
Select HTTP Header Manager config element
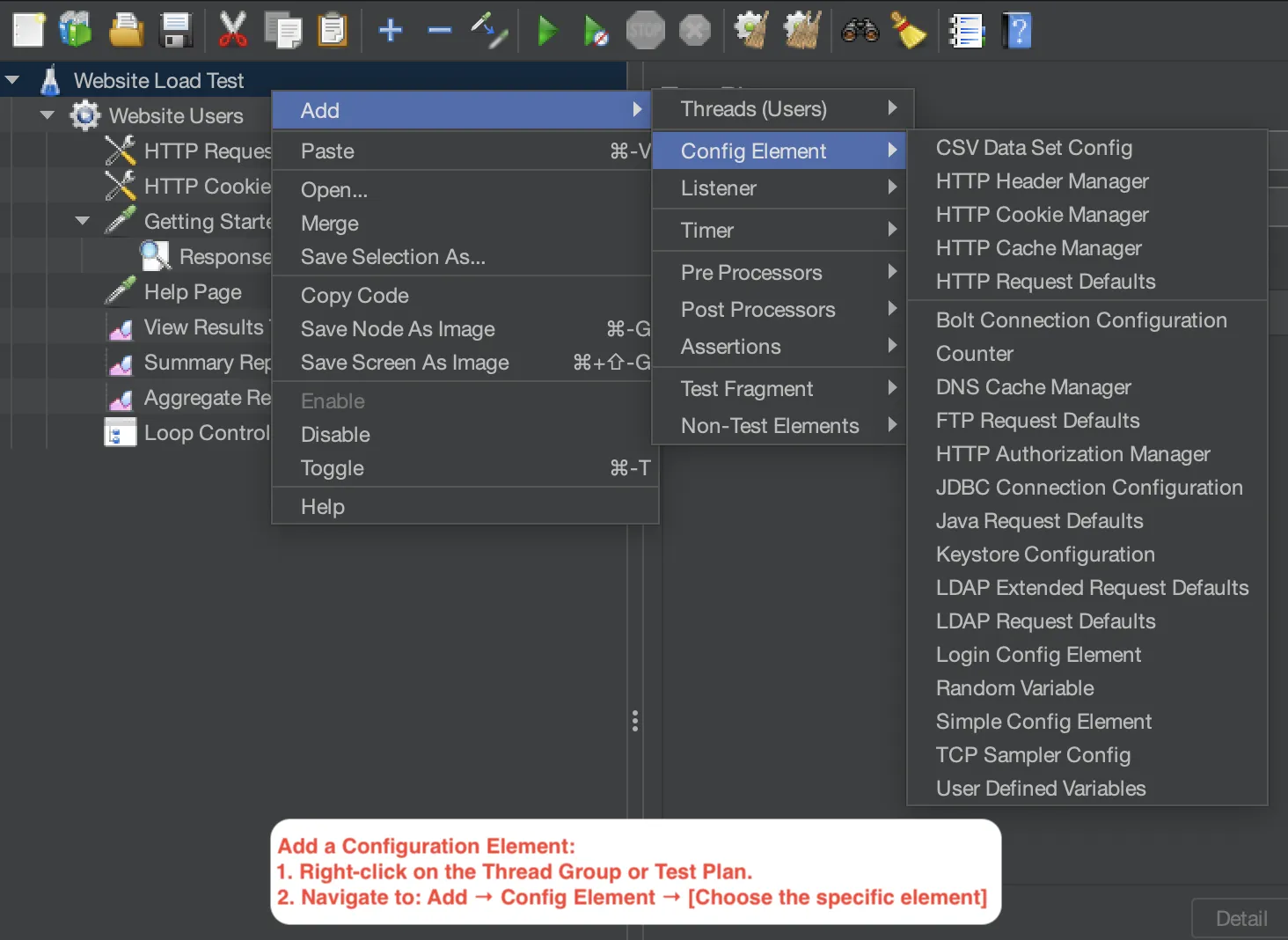pos(1042,181)
